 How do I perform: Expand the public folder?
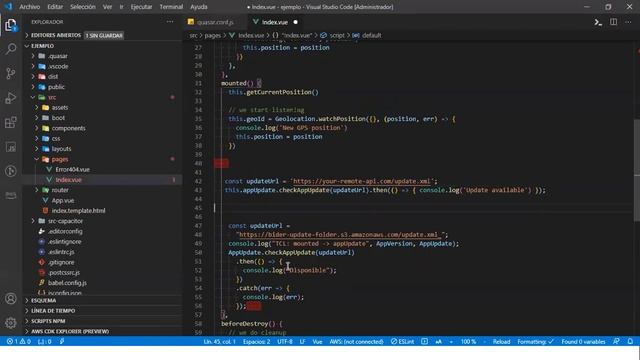pos(56,87)
